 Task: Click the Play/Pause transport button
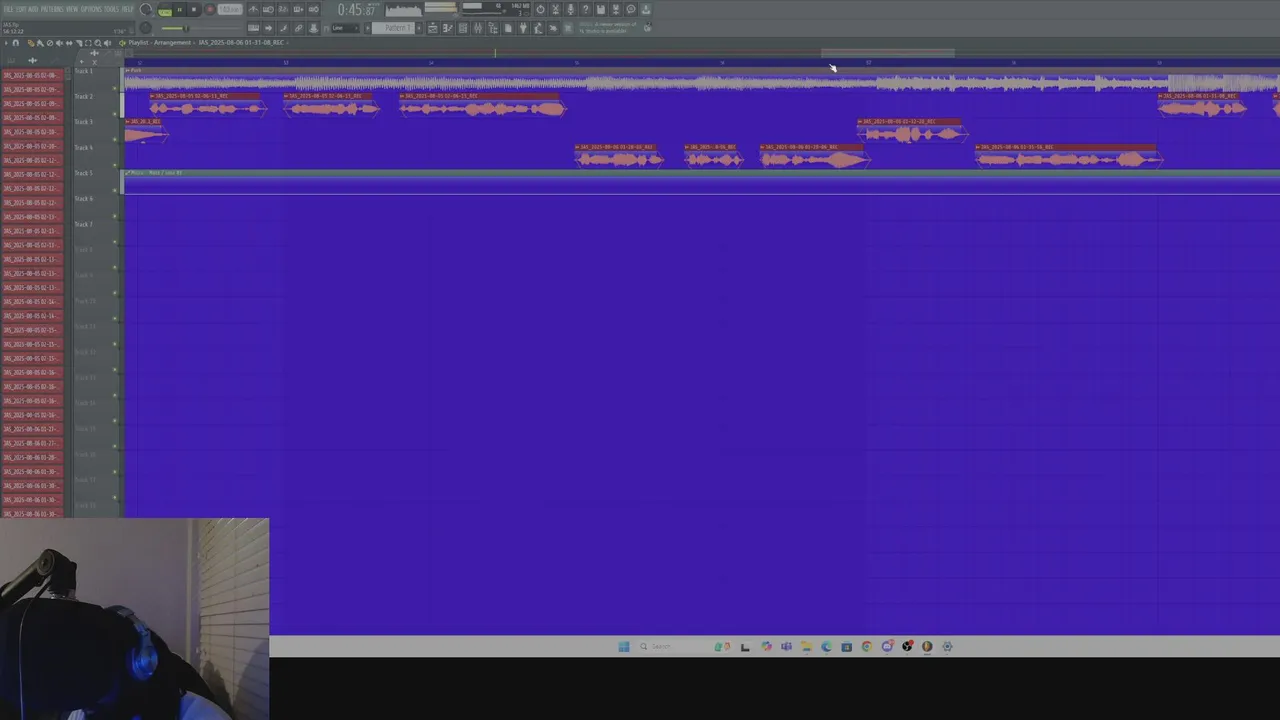179,10
